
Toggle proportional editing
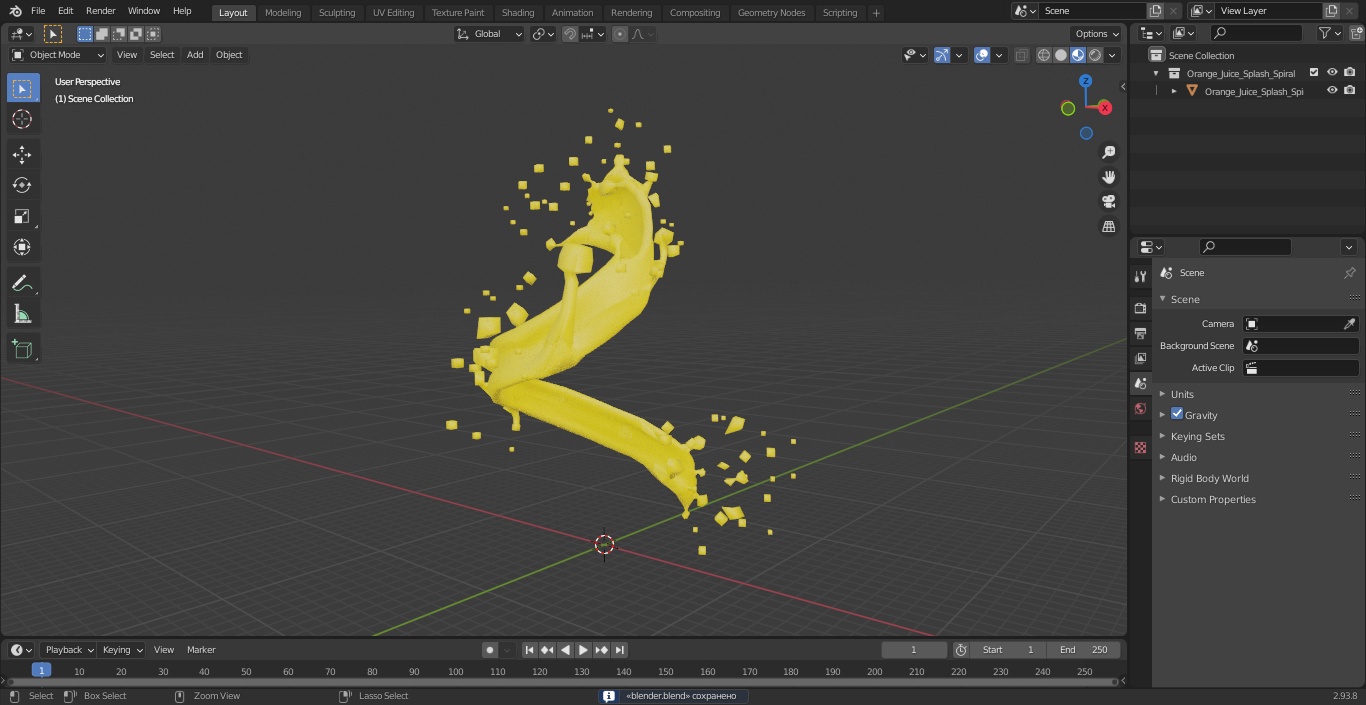(x=620, y=34)
